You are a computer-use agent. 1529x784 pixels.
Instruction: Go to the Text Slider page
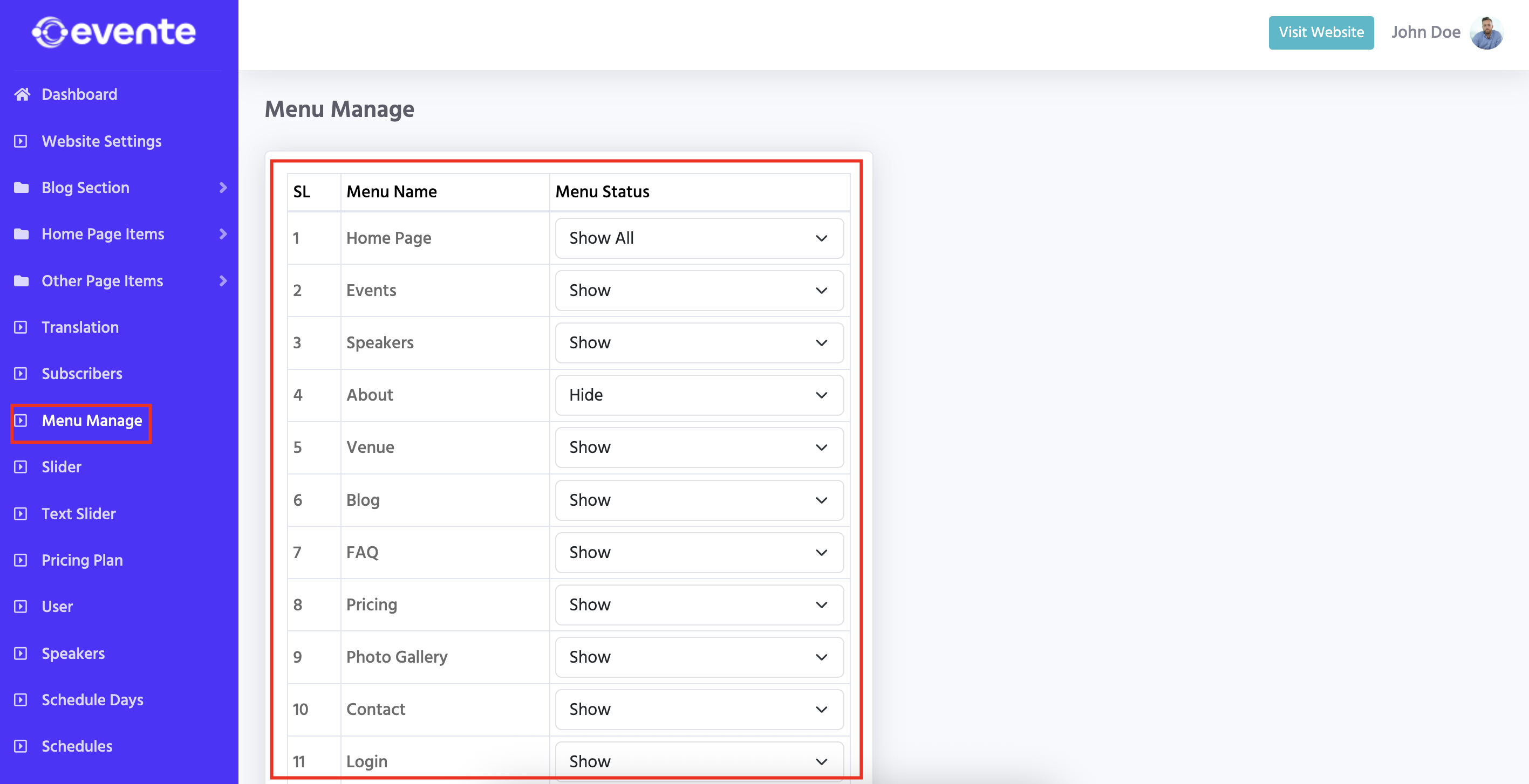tap(78, 513)
